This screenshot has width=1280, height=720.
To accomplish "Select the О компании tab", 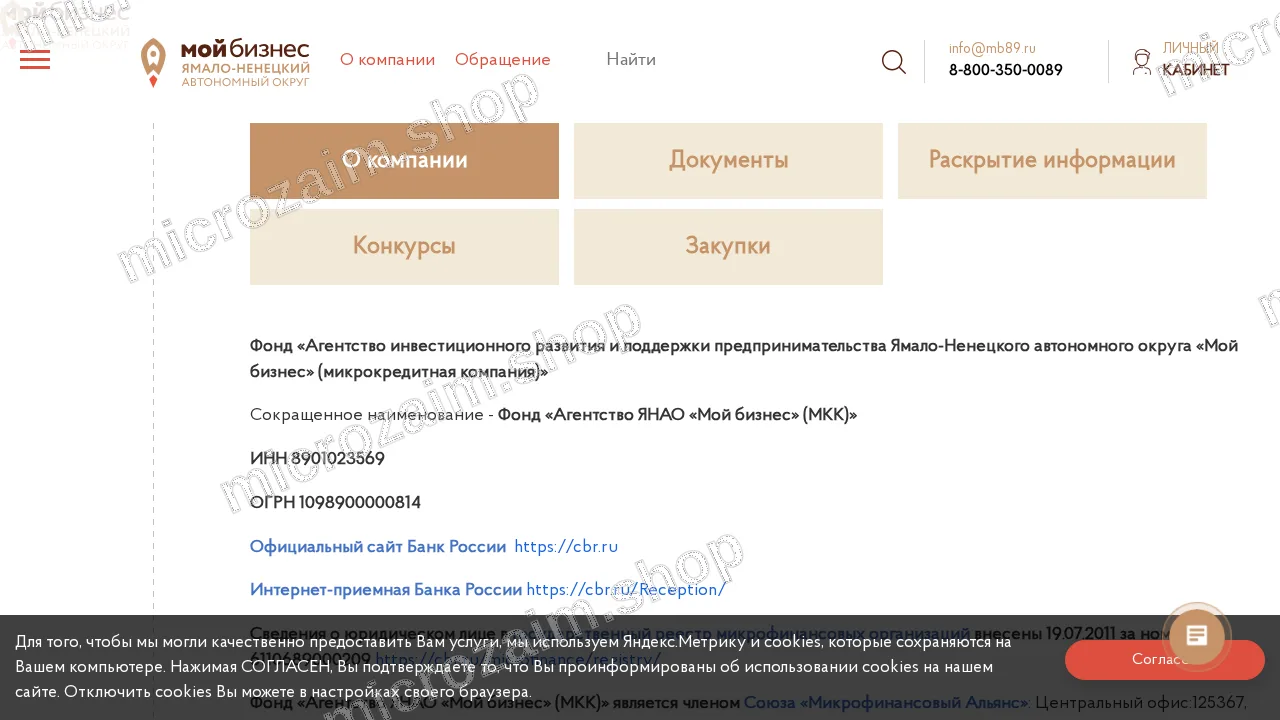I will point(404,161).
